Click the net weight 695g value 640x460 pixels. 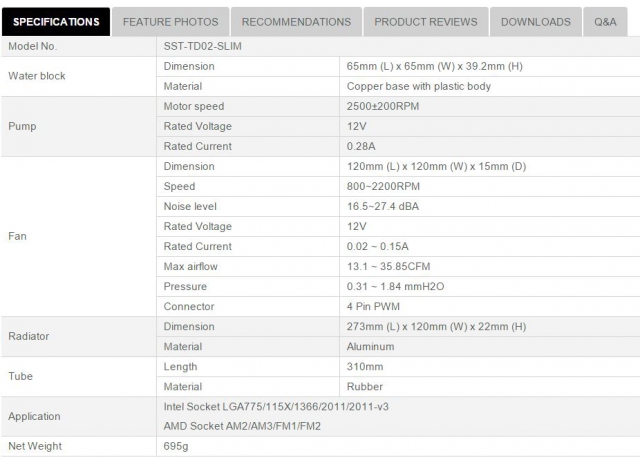pyautogui.click(x=177, y=447)
